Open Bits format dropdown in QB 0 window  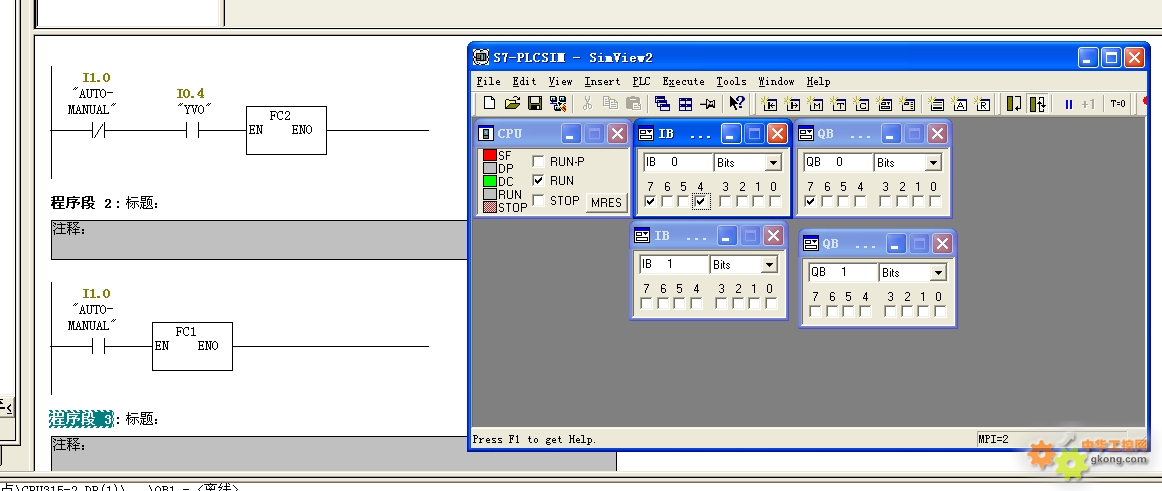point(933,162)
